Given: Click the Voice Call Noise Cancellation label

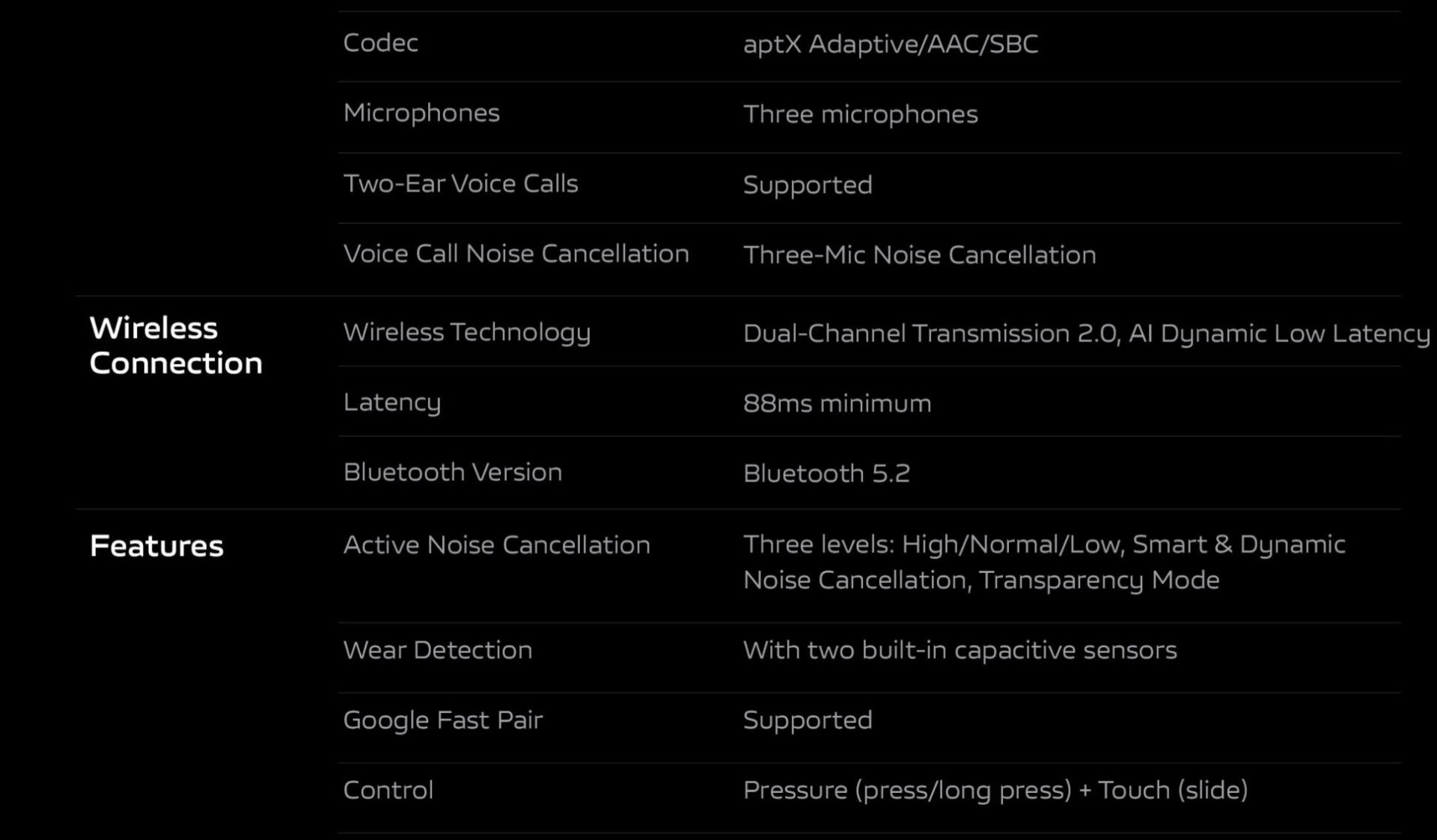Looking at the screenshot, I should 516,254.
